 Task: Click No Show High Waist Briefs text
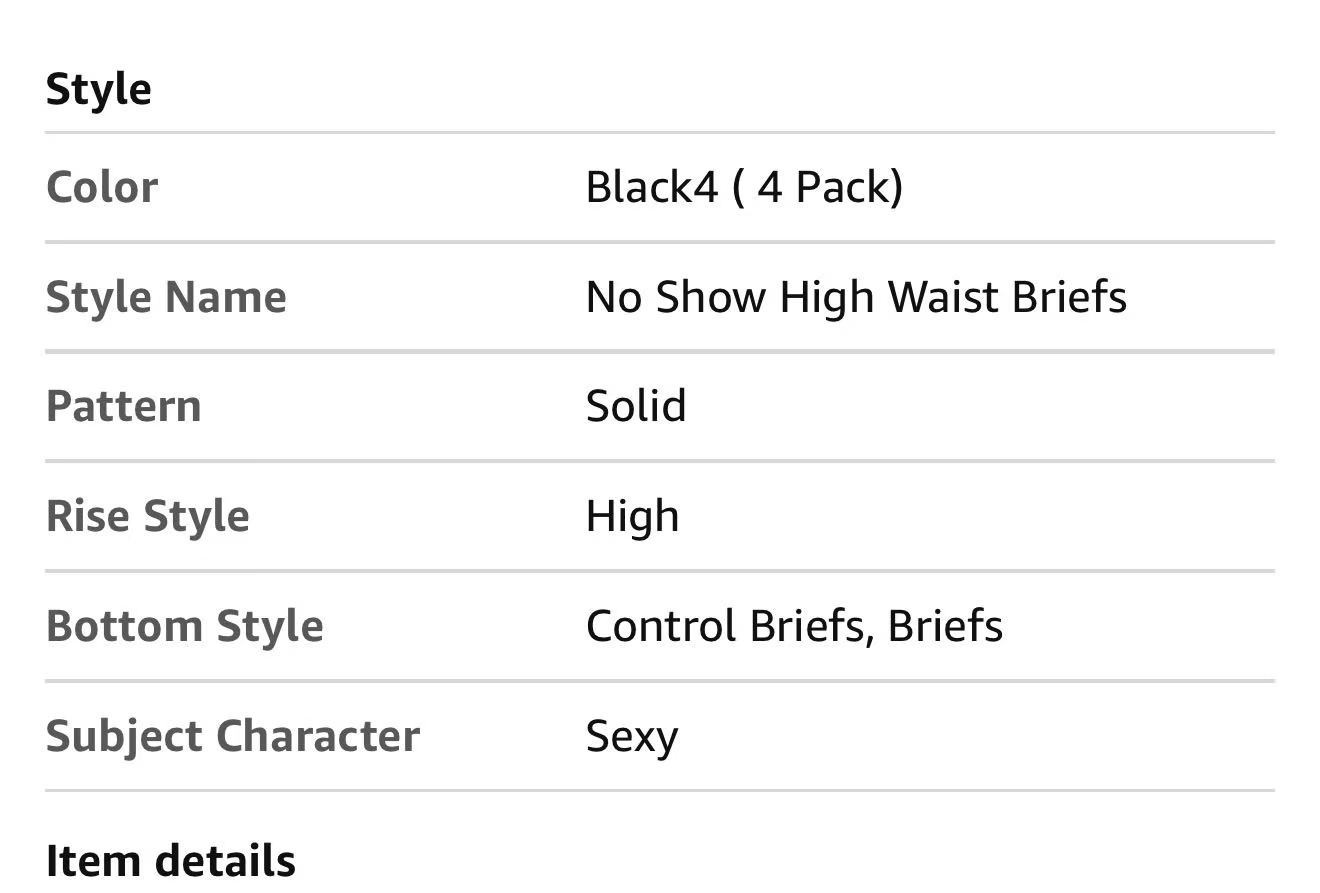point(856,297)
